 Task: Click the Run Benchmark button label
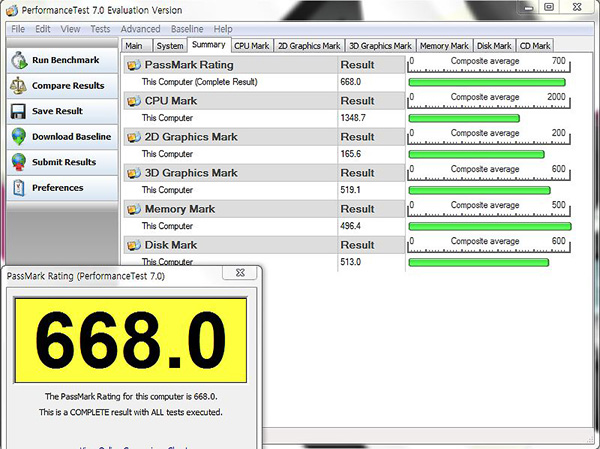65,60
